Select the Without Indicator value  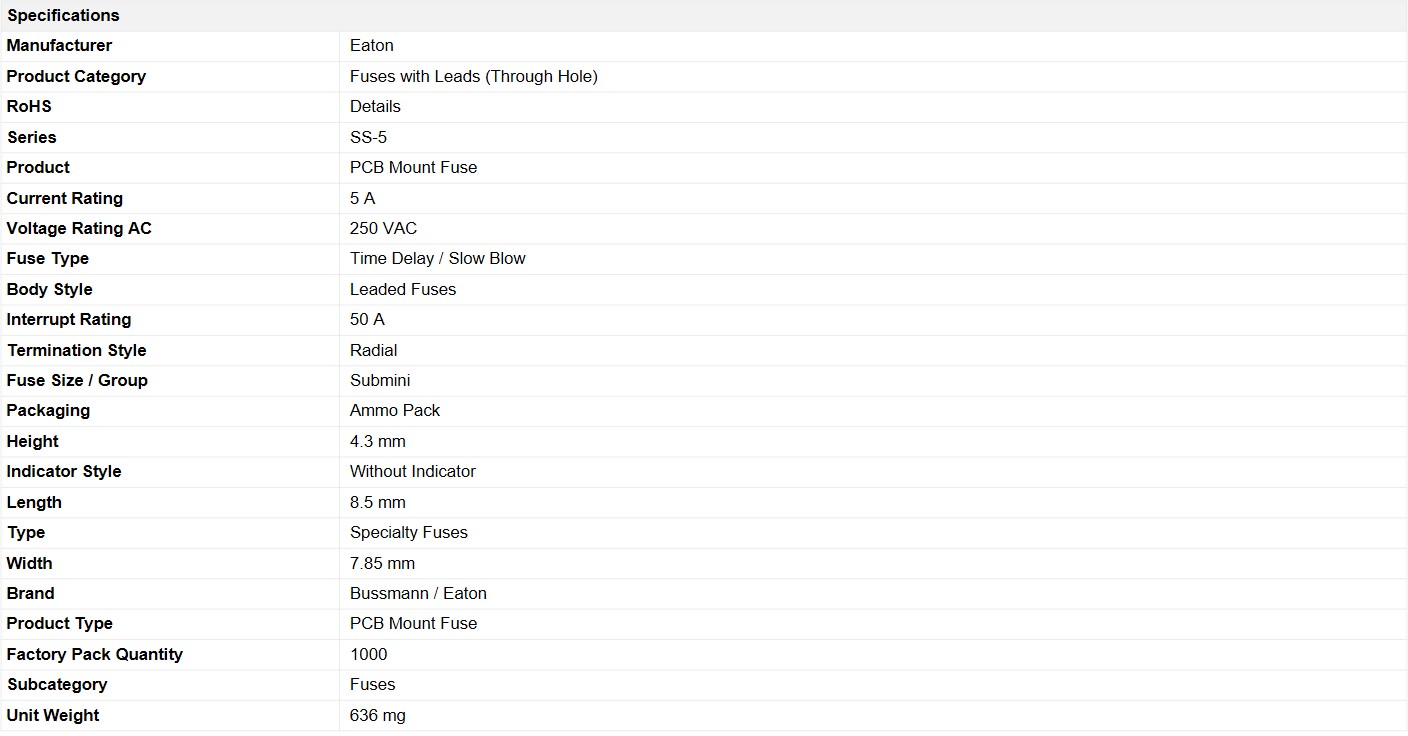(x=413, y=471)
